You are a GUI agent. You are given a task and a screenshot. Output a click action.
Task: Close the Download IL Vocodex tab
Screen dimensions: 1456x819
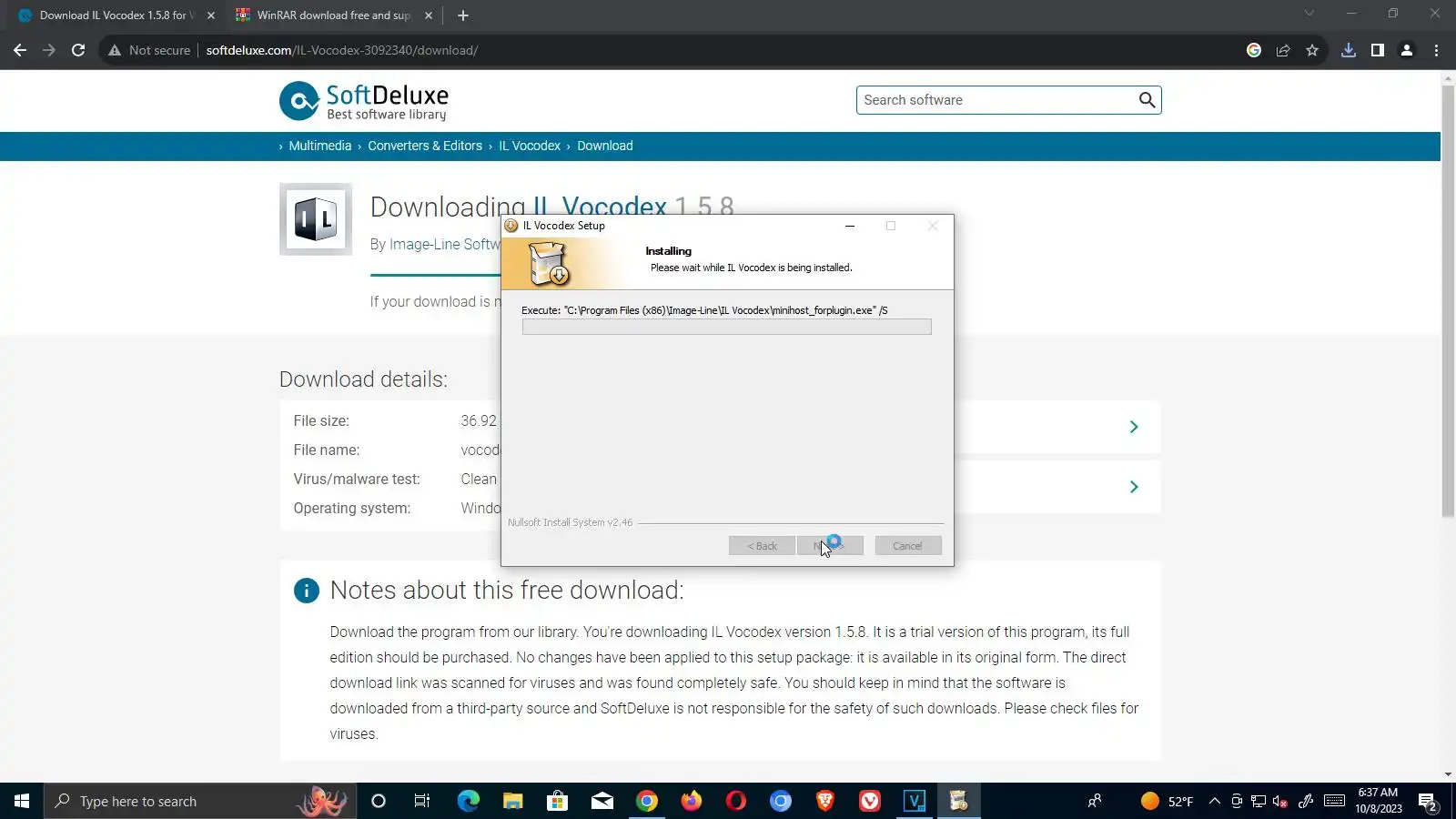click(211, 15)
